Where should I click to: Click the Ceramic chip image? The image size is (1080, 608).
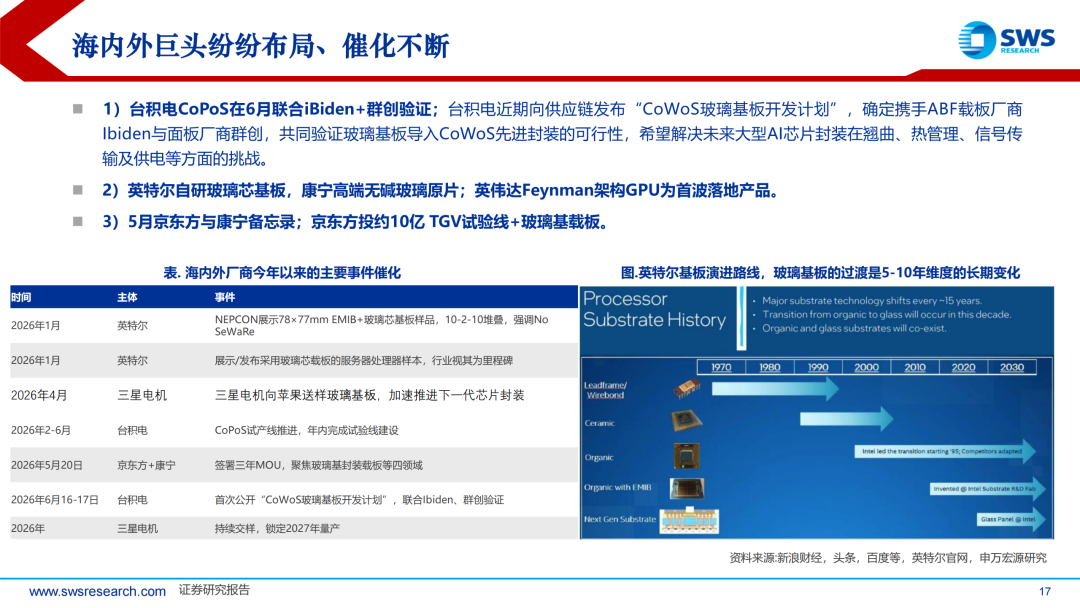[x=686, y=420]
